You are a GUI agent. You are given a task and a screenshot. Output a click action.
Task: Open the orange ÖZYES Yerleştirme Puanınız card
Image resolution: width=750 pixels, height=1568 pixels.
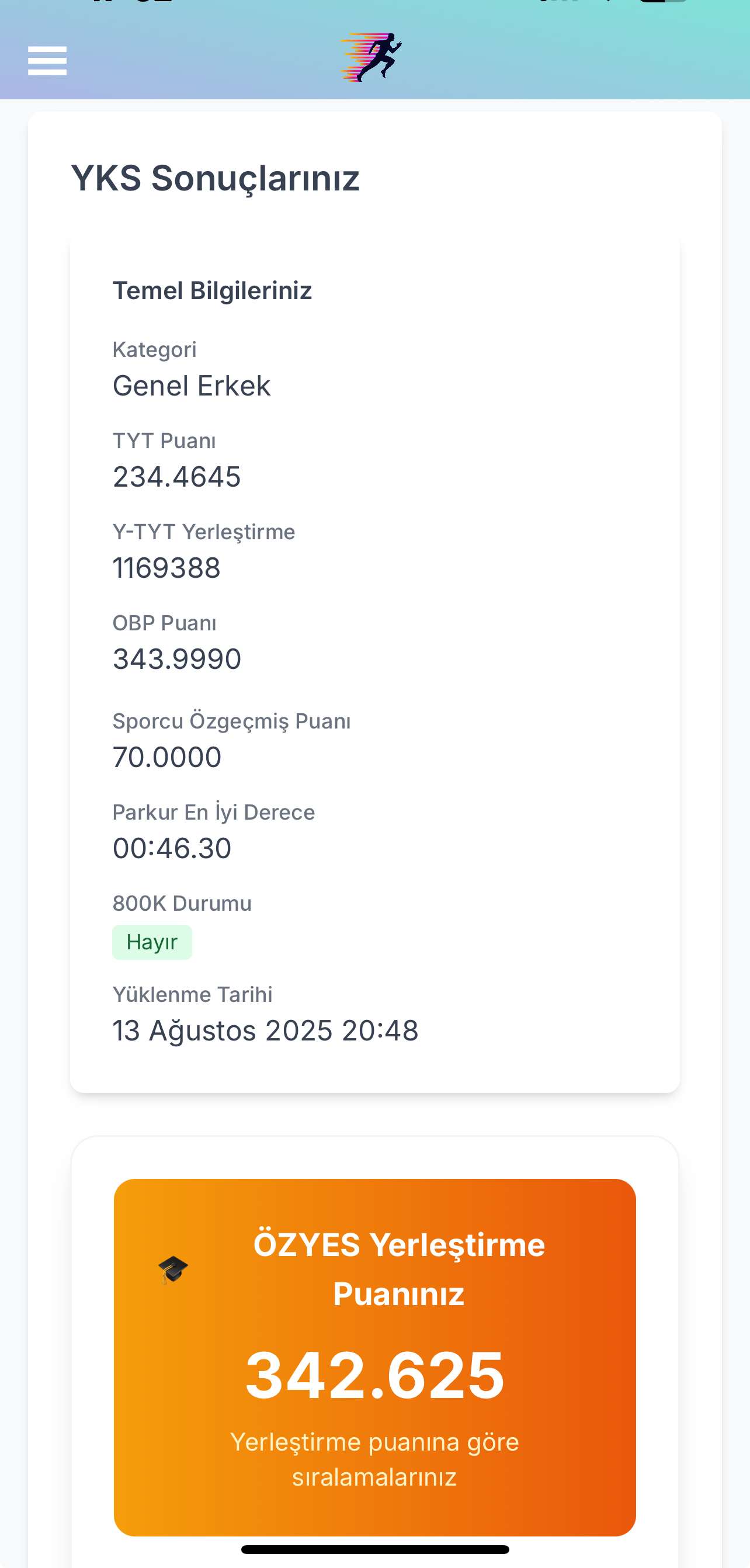(375, 1357)
